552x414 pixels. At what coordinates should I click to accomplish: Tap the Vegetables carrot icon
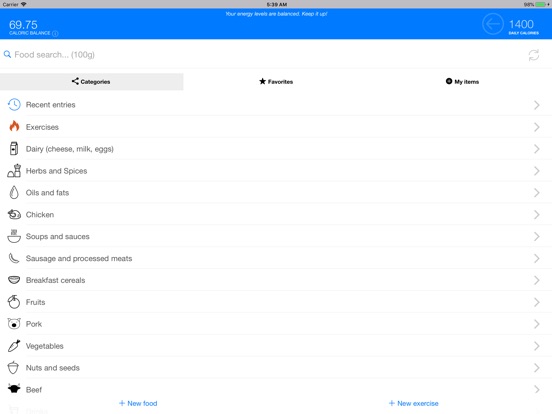(14, 346)
